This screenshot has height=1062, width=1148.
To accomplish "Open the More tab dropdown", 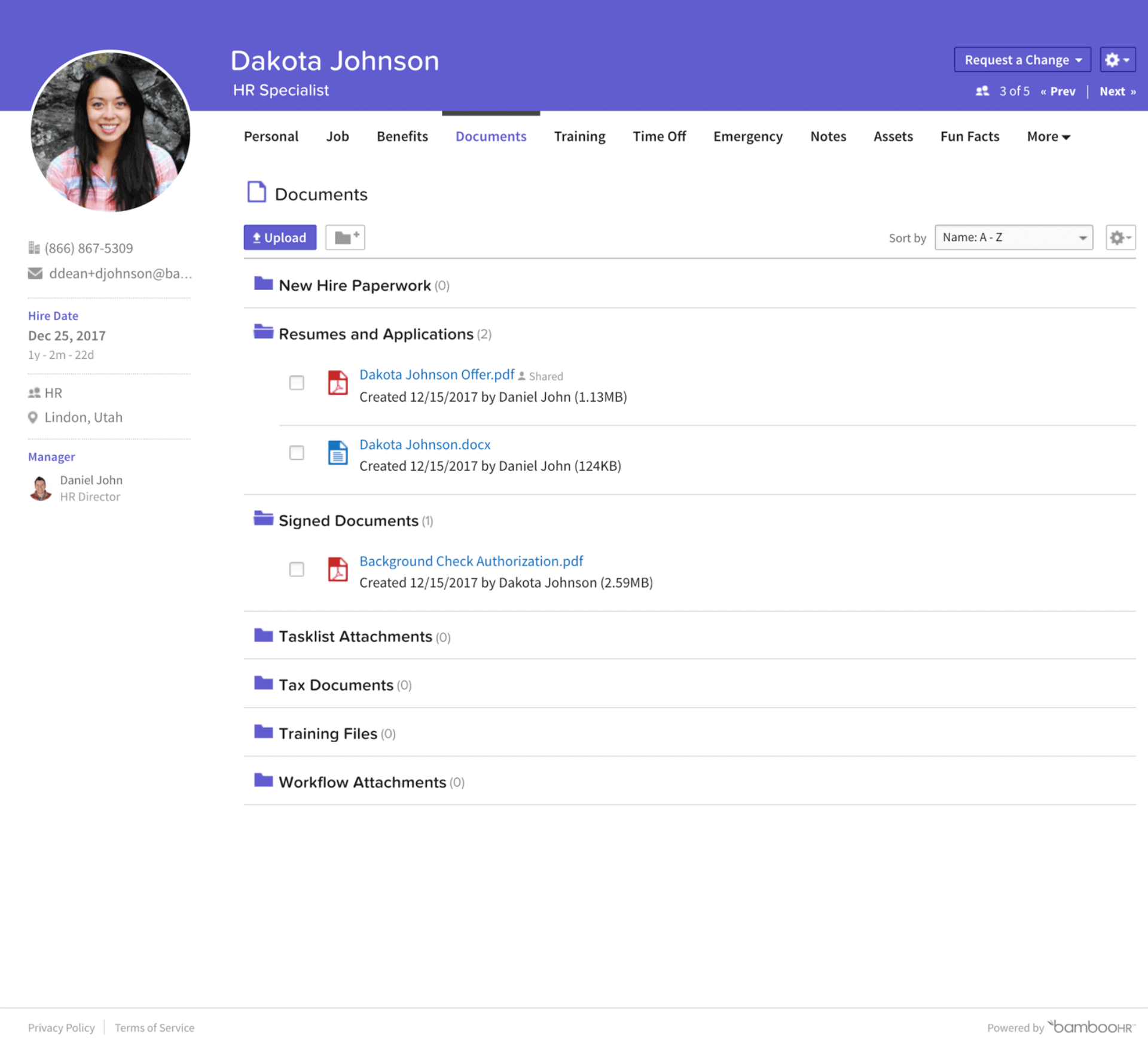I will tap(1048, 136).
